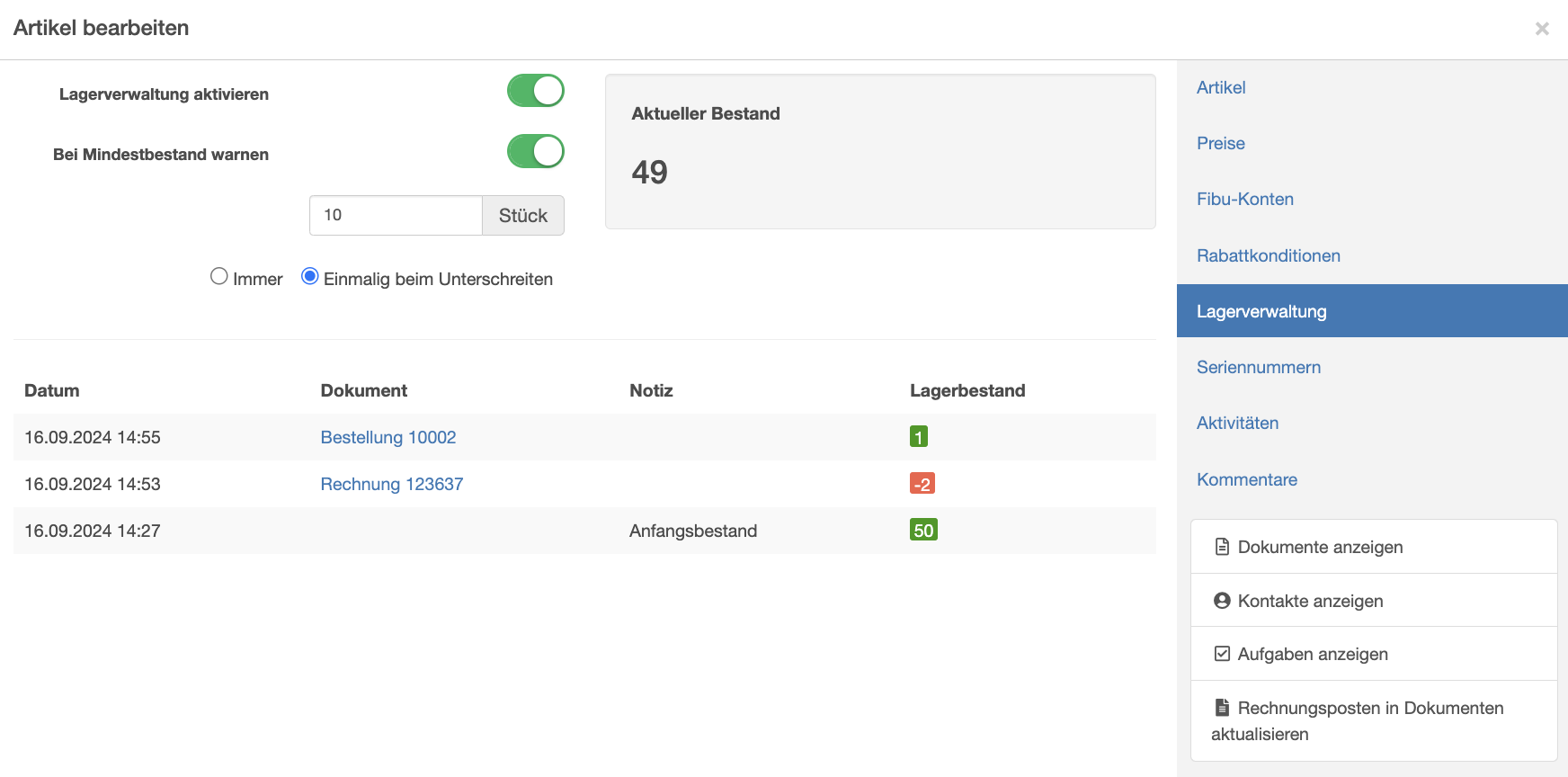Click the file icon beside Rechnungsposten aktualisieren
Image resolution: width=1568 pixels, height=777 pixels.
1222,708
